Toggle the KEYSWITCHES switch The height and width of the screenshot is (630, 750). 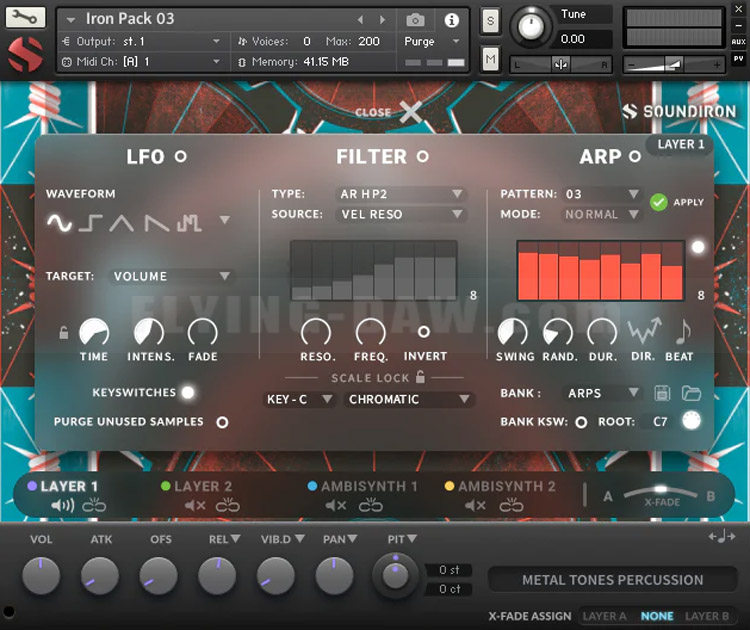pos(188,392)
